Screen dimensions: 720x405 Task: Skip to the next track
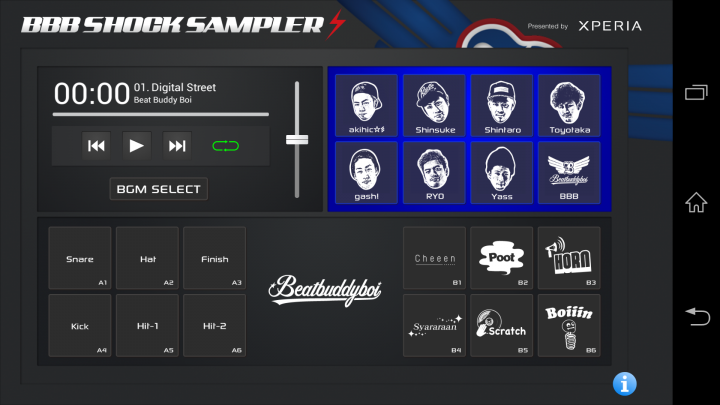pyautogui.click(x=177, y=146)
